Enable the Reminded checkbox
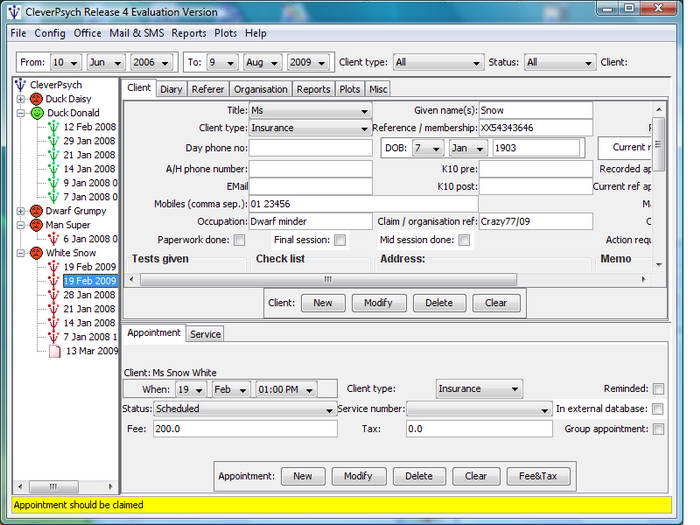700x525 pixels. (x=658, y=389)
